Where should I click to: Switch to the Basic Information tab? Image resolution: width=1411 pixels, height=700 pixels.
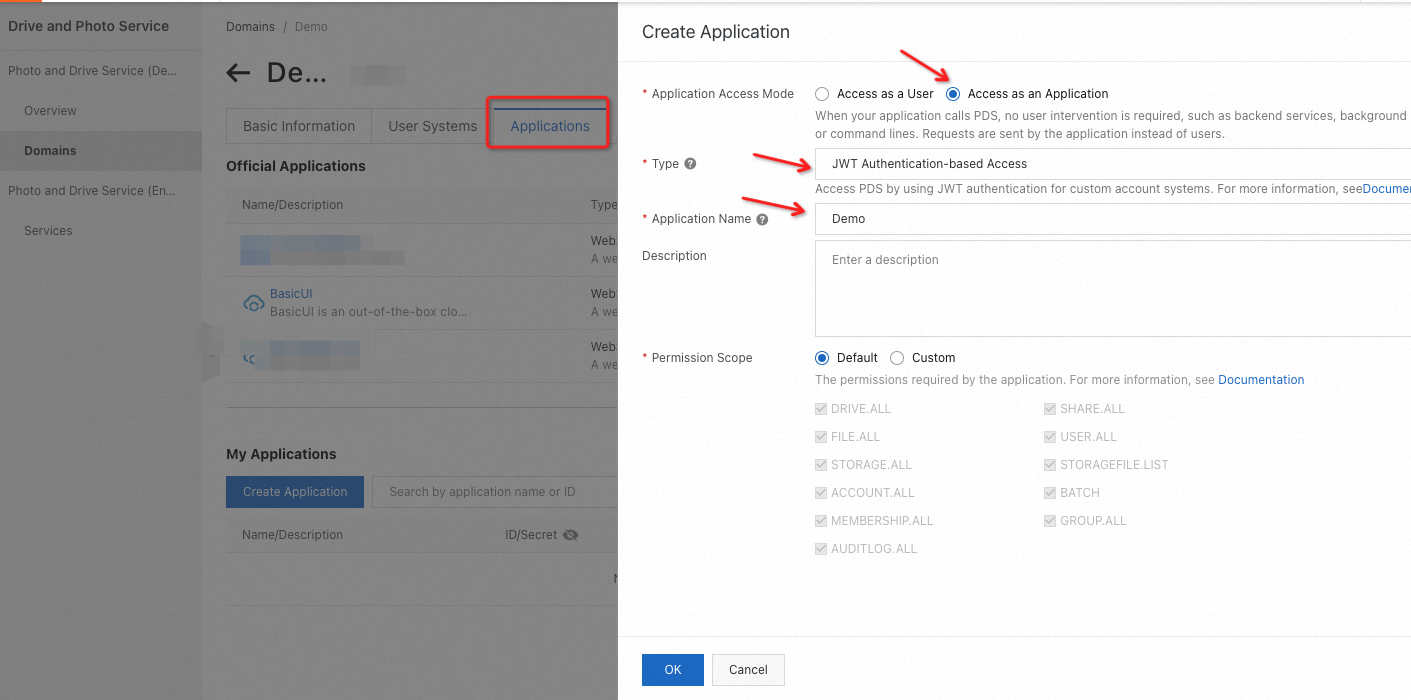click(299, 126)
